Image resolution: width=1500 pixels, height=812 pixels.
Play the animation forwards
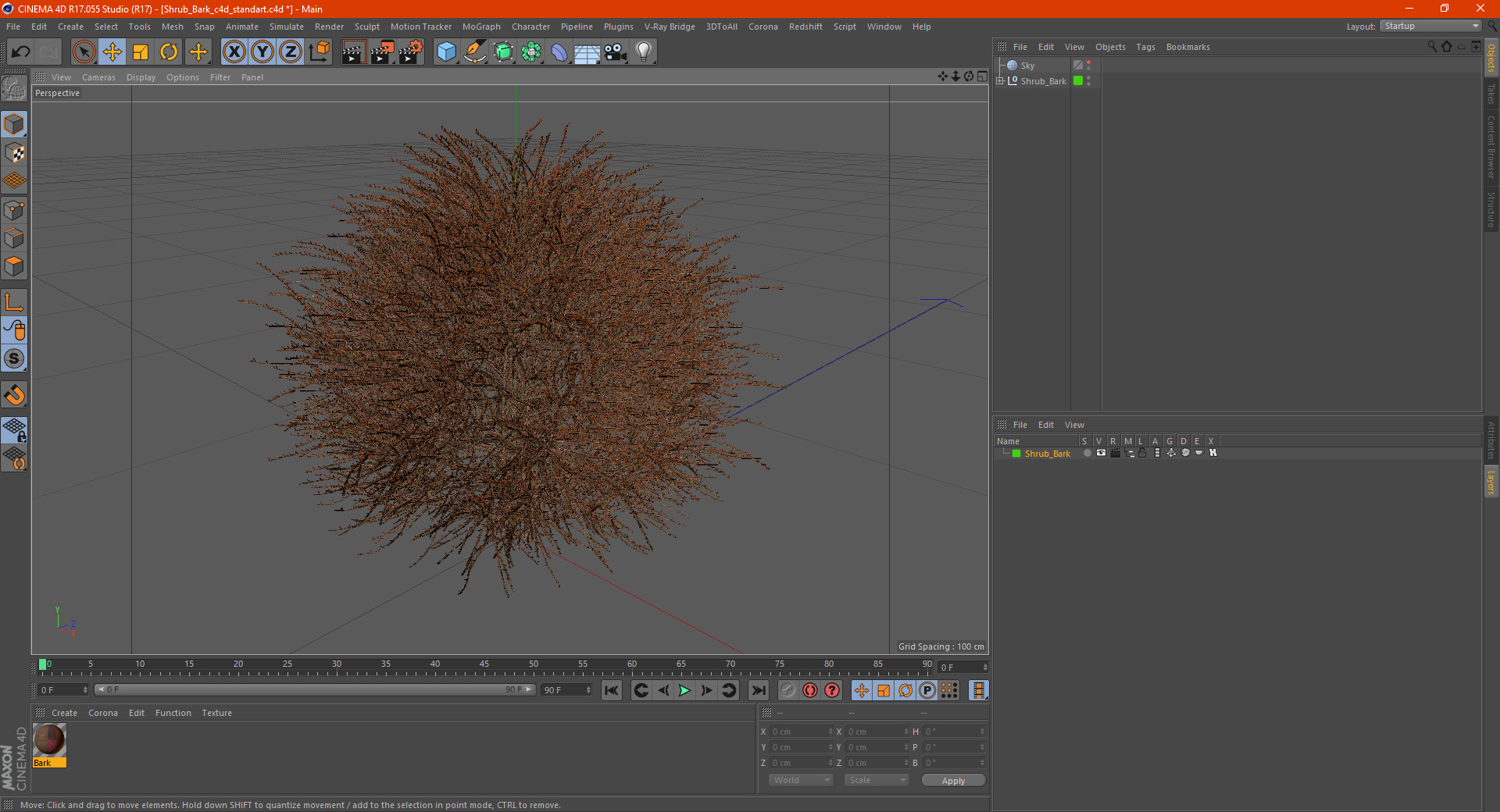(684, 690)
